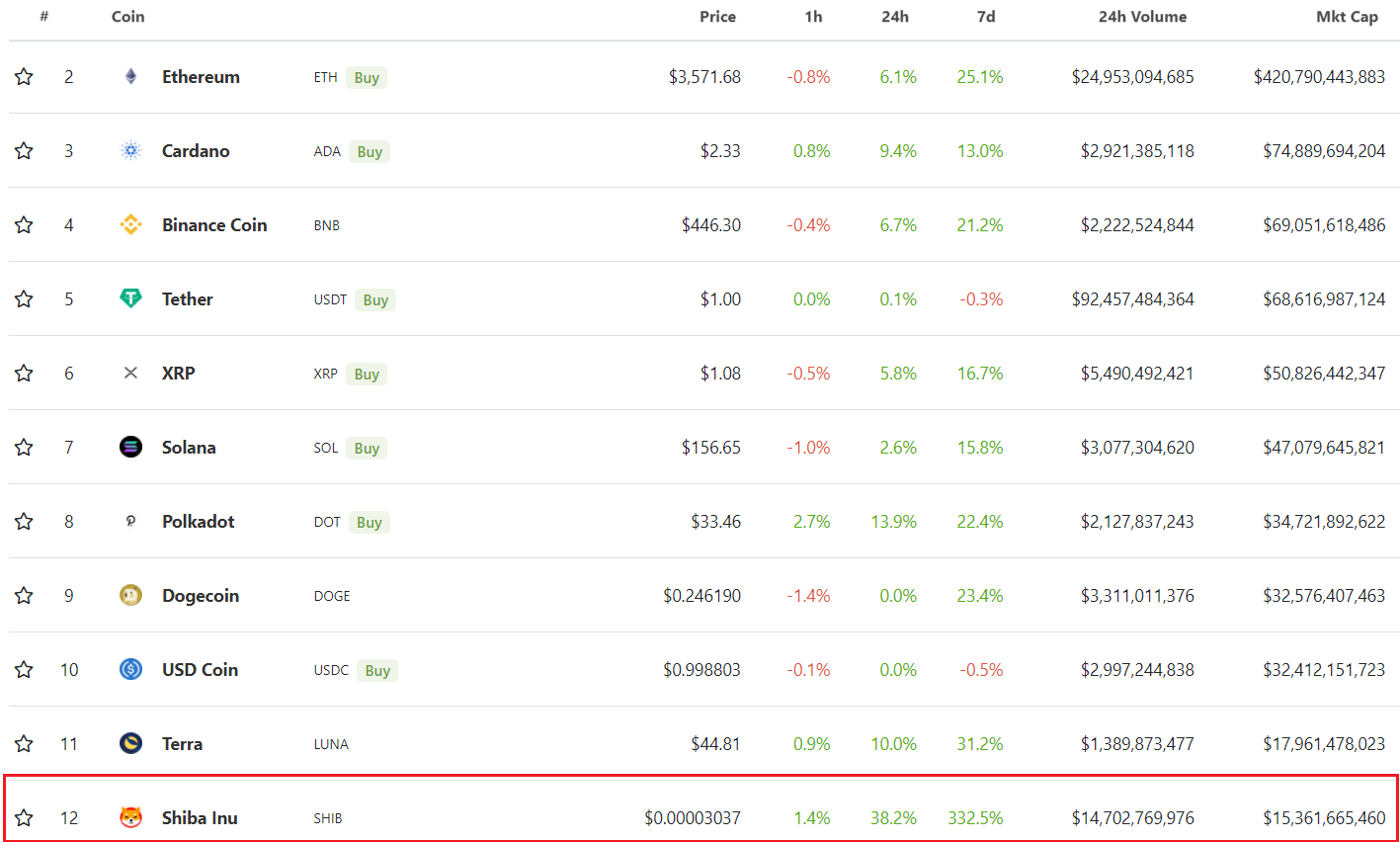This screenshot has height=842, width=1400.
Task: Star the Terra row
Action: tap(24, 744)
